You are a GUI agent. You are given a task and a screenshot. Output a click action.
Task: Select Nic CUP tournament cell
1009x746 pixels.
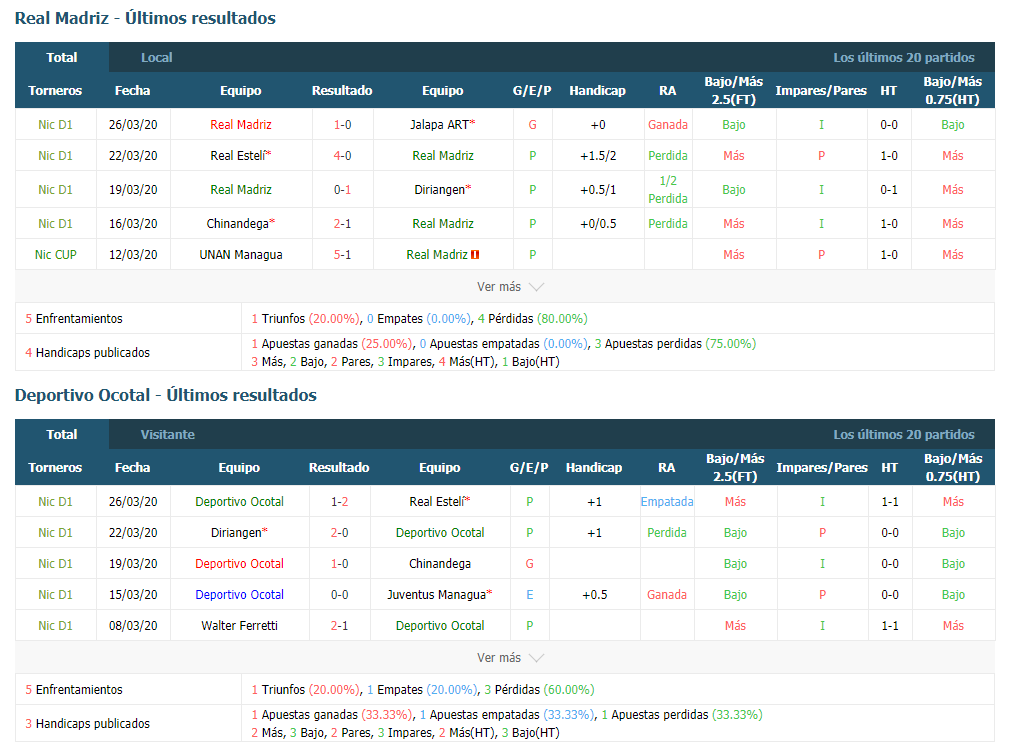pos(55,255)
